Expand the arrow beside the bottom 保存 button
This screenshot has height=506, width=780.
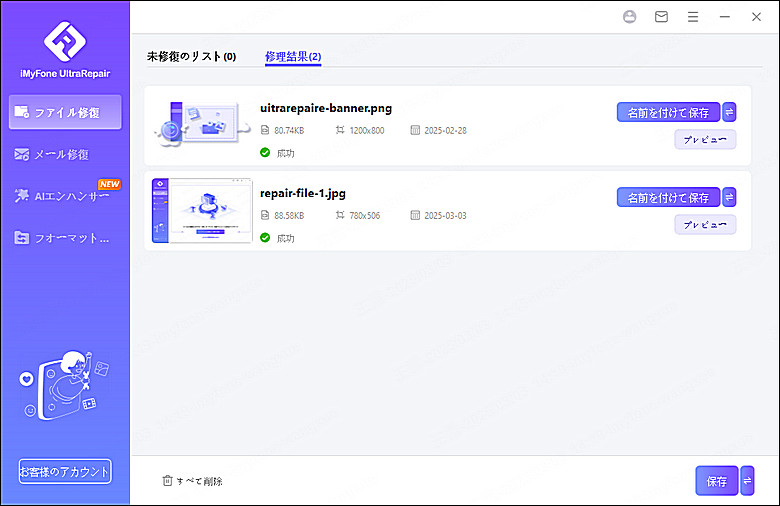pos(747,481)
